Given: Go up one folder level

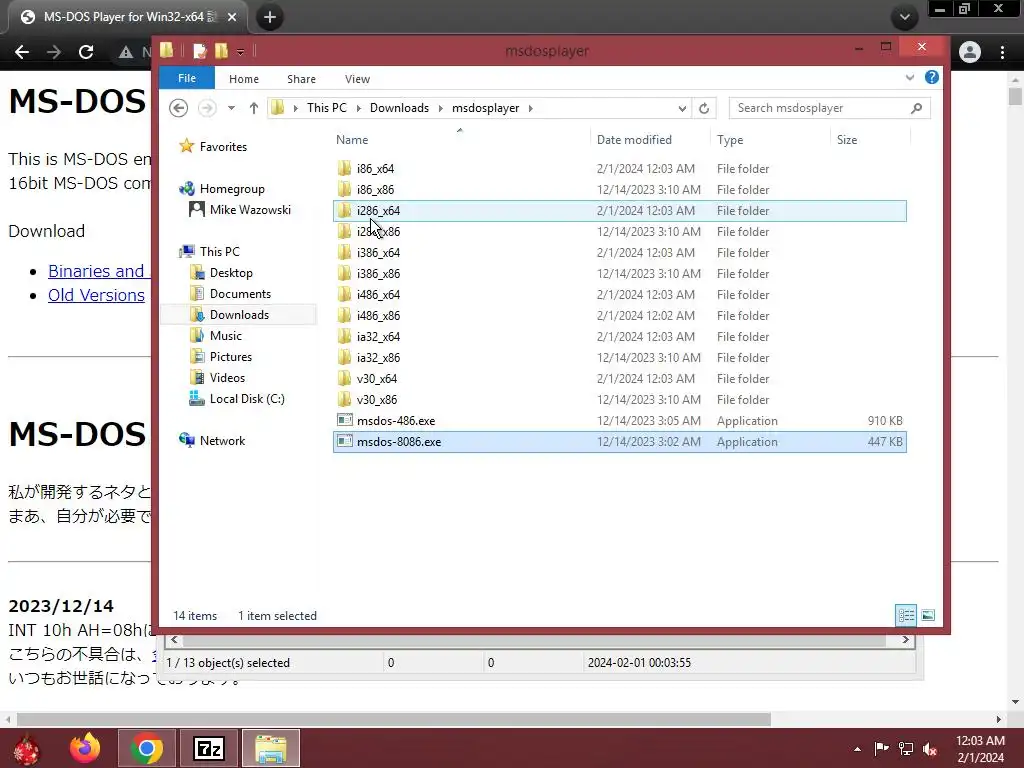Looking at the screenshot, I should point(253,108).
